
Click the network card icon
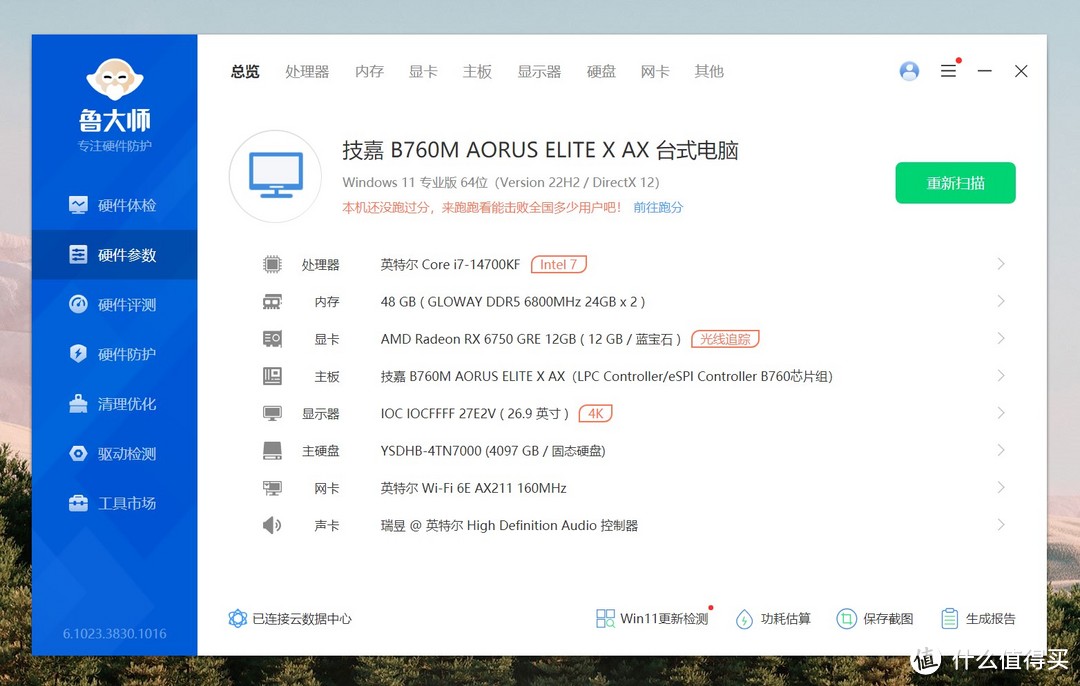pos(272,488)
